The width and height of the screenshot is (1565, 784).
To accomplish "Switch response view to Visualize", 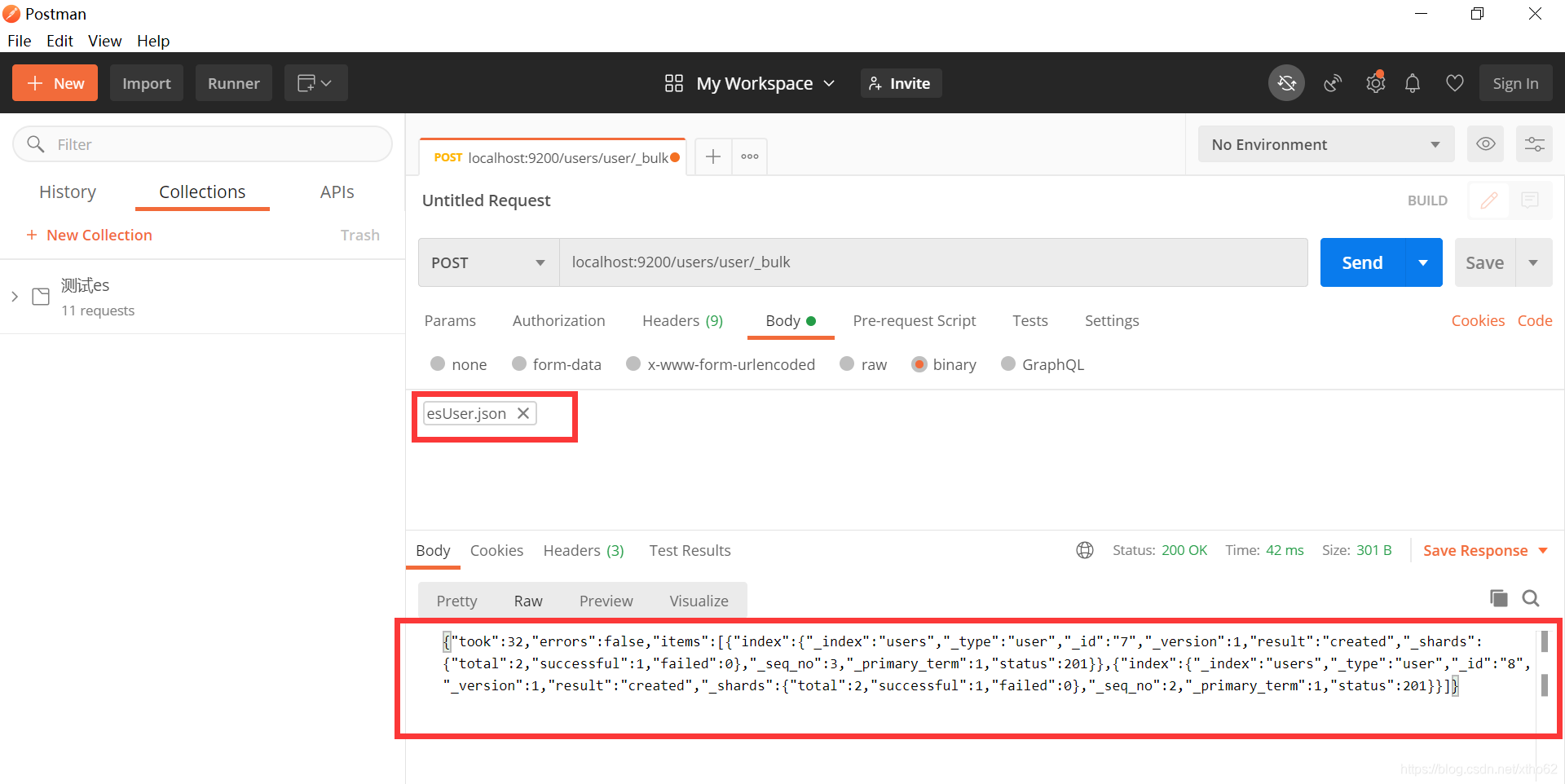I will 699,601.
